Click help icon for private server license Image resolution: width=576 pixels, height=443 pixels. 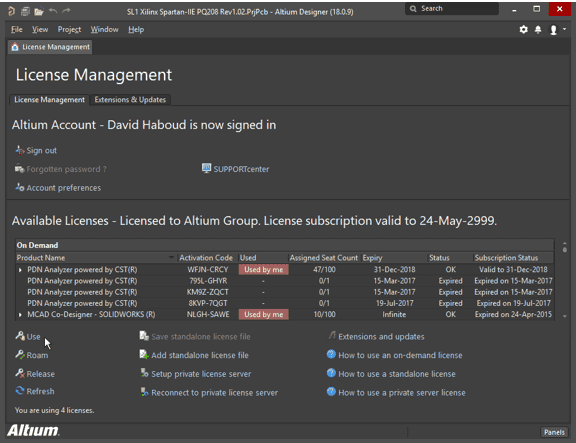(331, 392)
